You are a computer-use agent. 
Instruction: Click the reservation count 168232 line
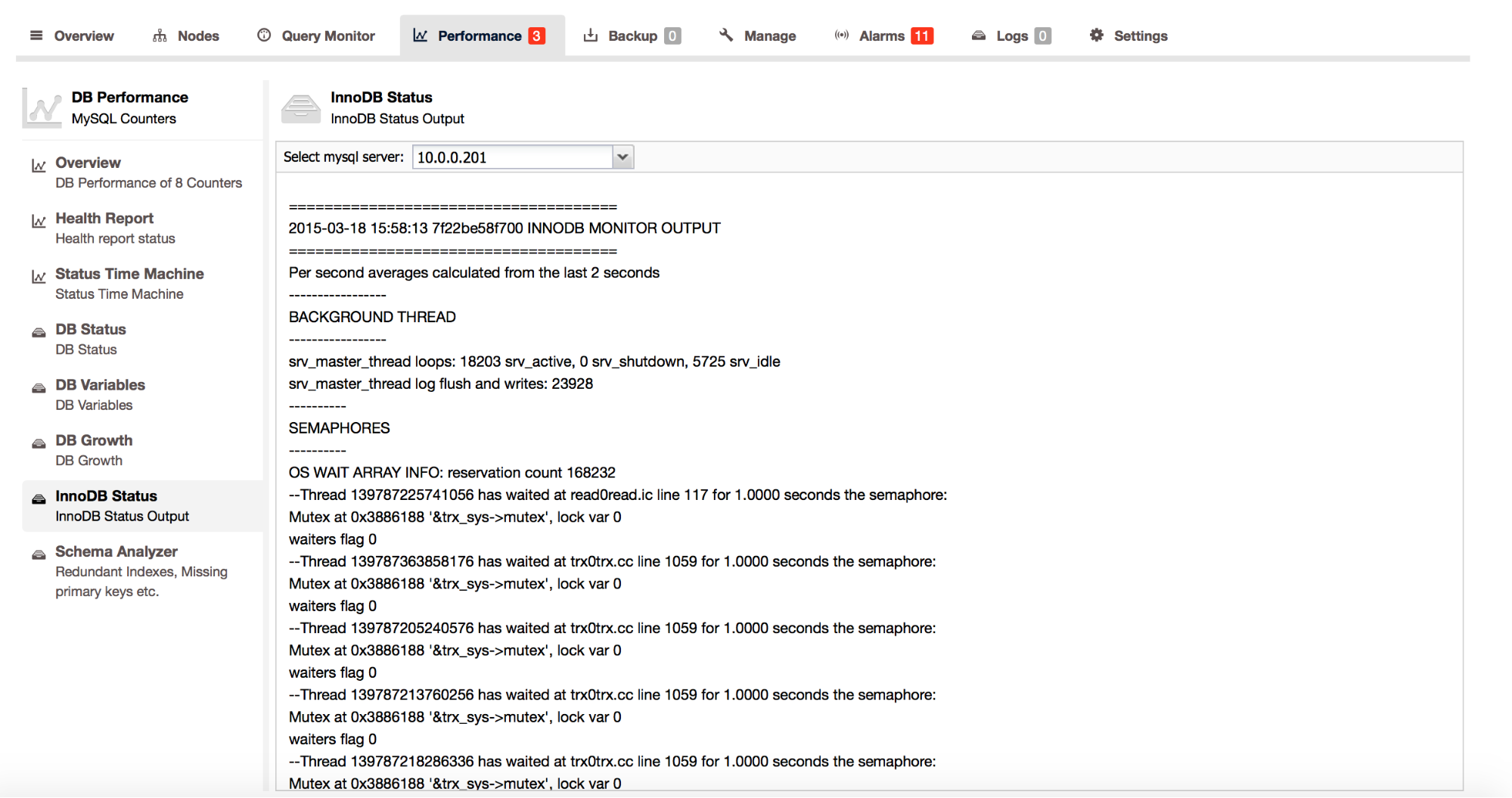pos(452,473)
